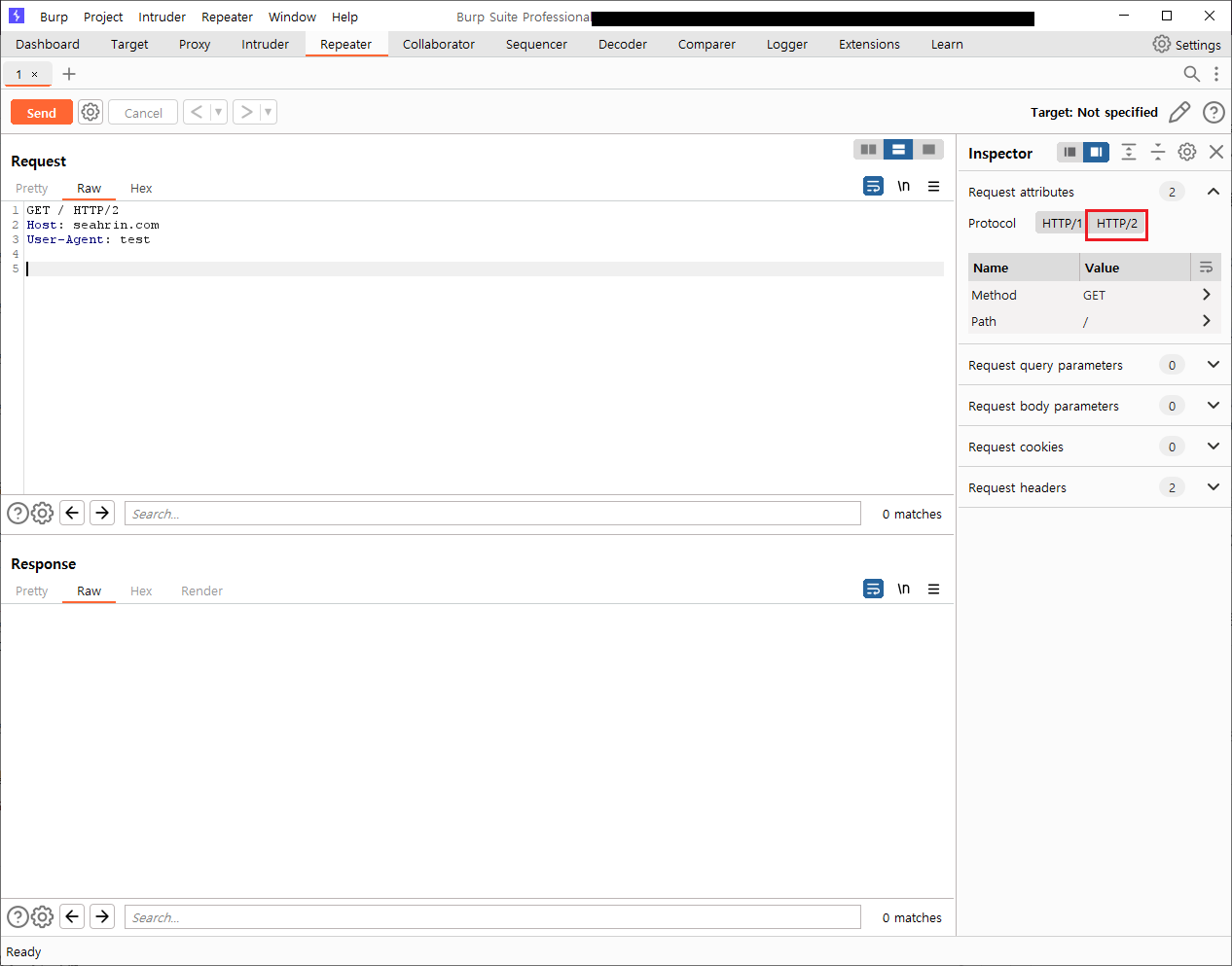Select combined tabbed layout view
The width and height of the screenshot is (1232, 966).
click(928, 149)
